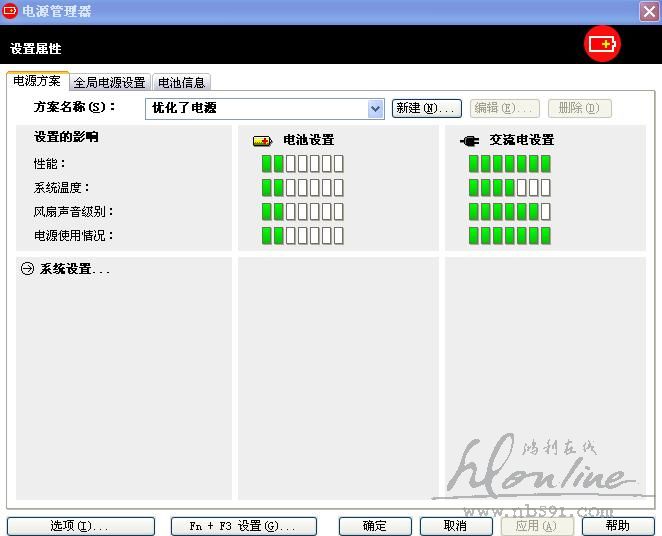Click AC 电源使用情况 level bar
Screen dimensions: 662x536
(510, 236)
